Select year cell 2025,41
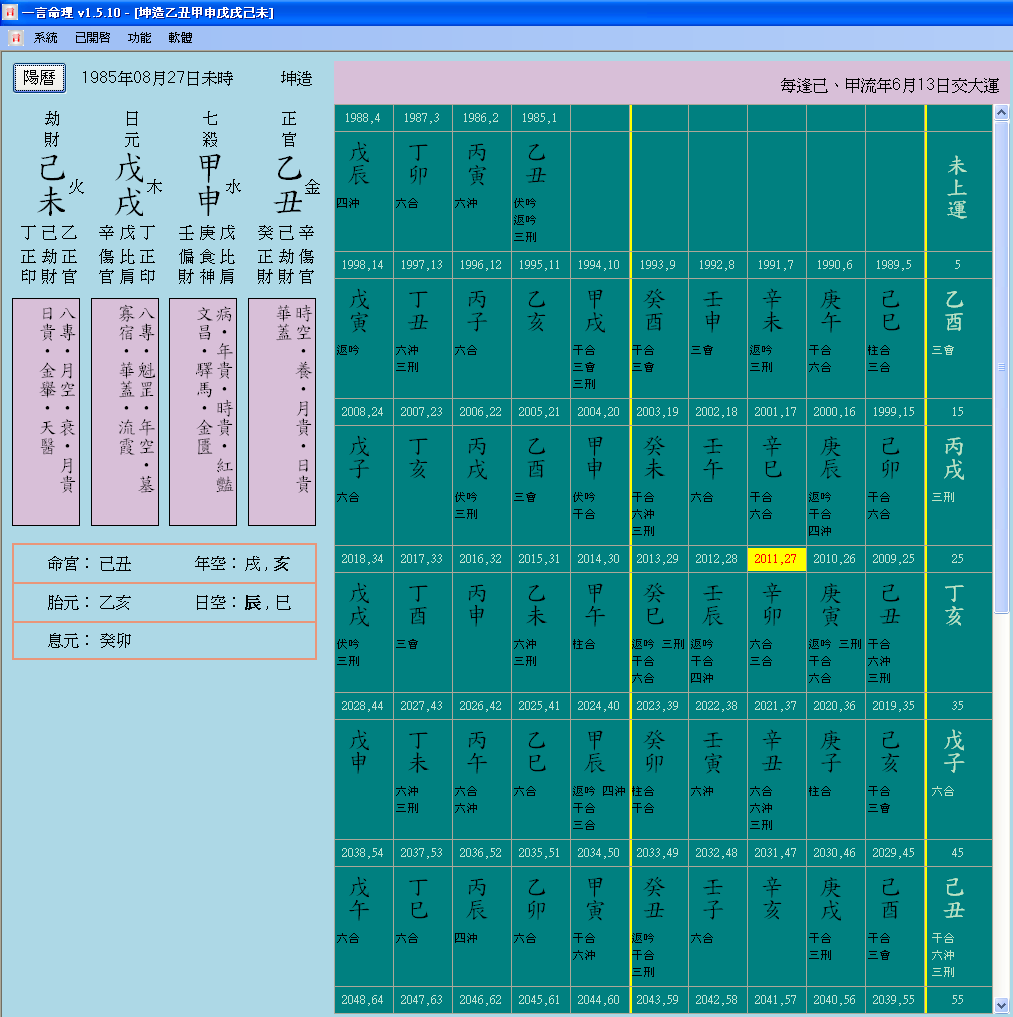 [x=540, y=706]
